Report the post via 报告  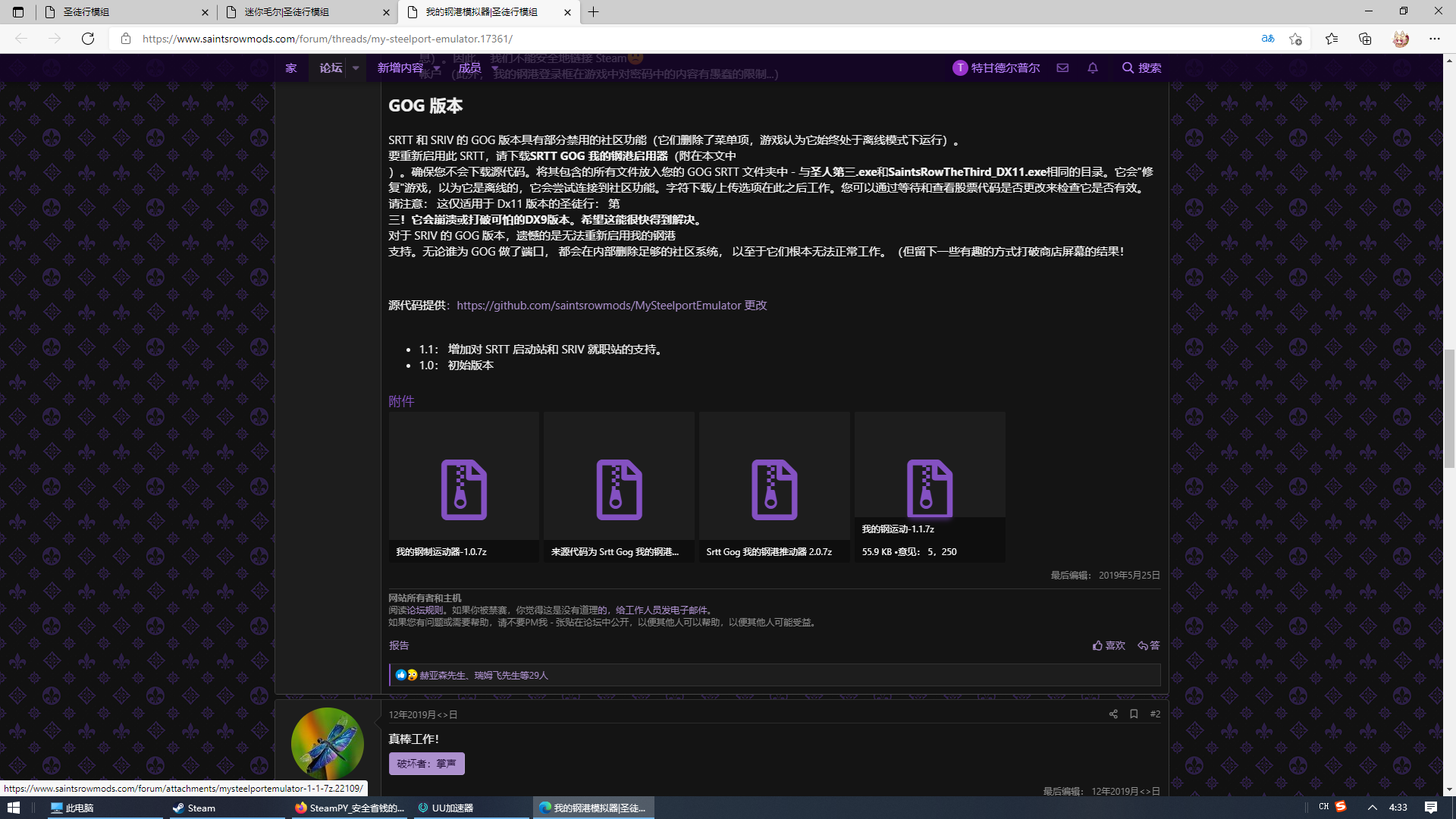click(399, 645)
